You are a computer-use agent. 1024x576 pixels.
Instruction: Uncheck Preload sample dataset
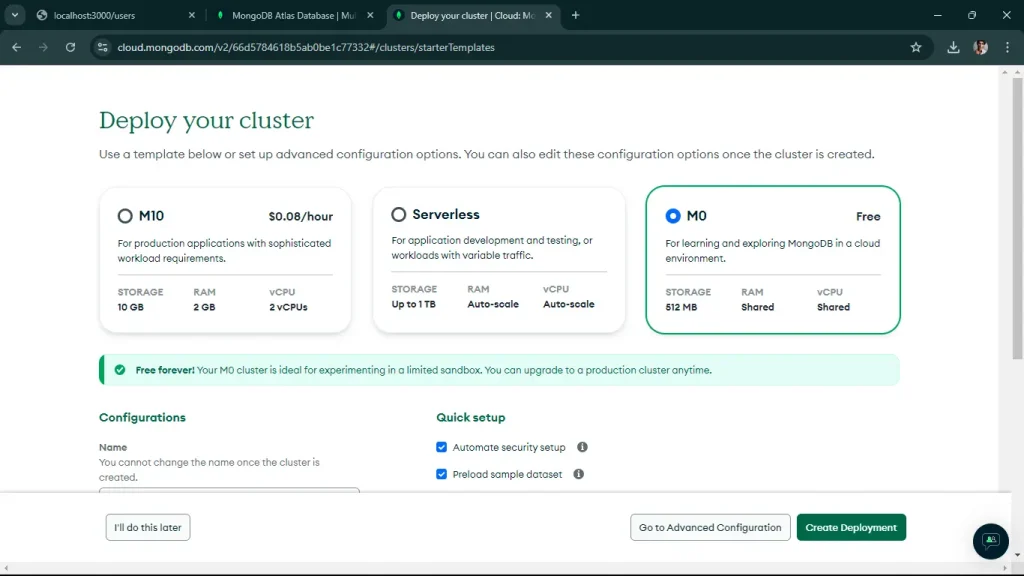(441, 474)
